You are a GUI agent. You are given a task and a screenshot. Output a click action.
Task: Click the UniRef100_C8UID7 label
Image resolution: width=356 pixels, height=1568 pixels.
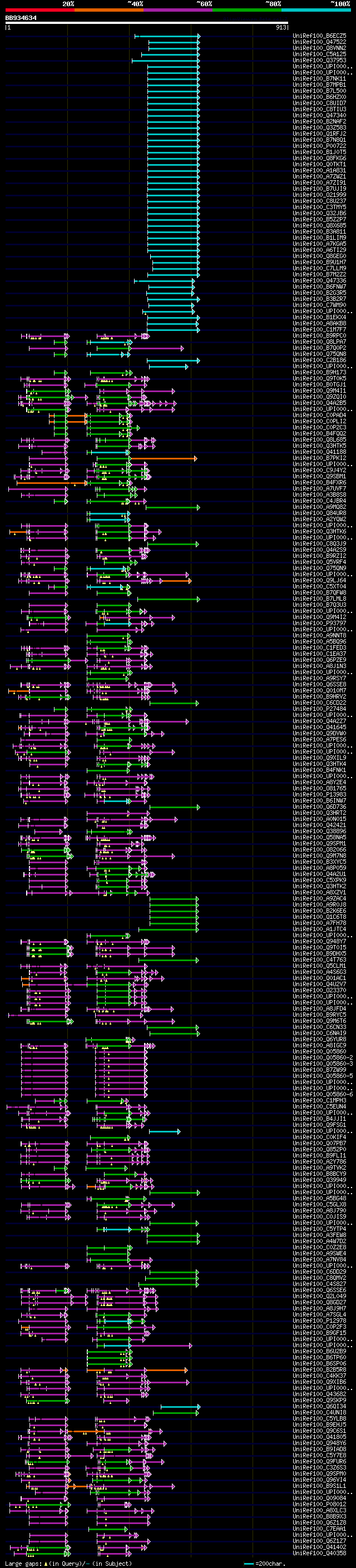tap(319, 103)
